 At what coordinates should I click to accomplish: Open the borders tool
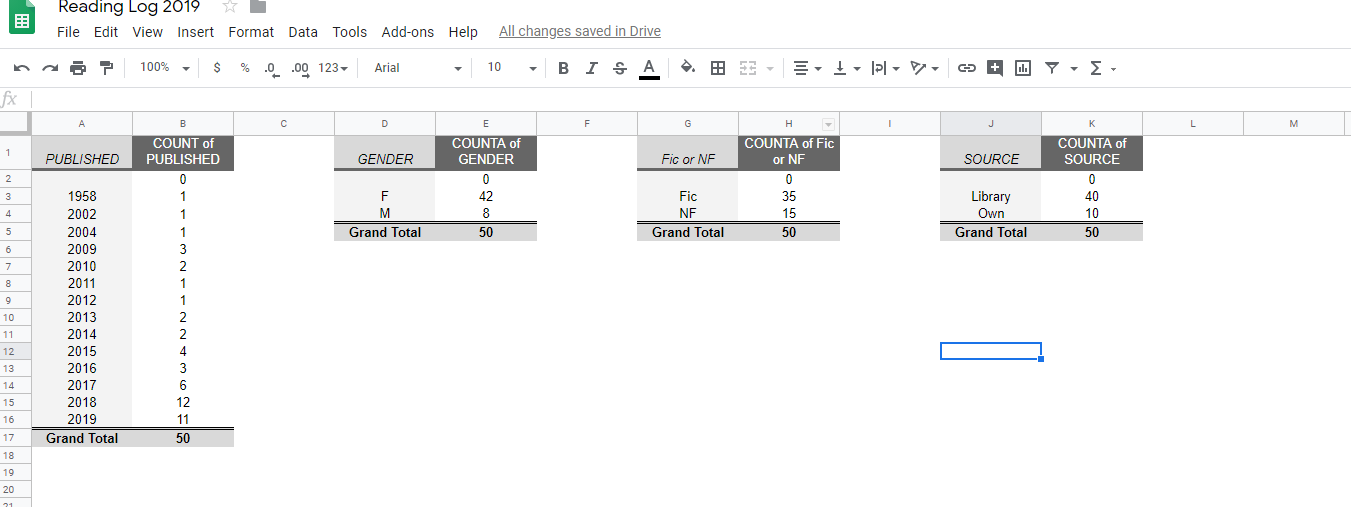click(717, 68)
